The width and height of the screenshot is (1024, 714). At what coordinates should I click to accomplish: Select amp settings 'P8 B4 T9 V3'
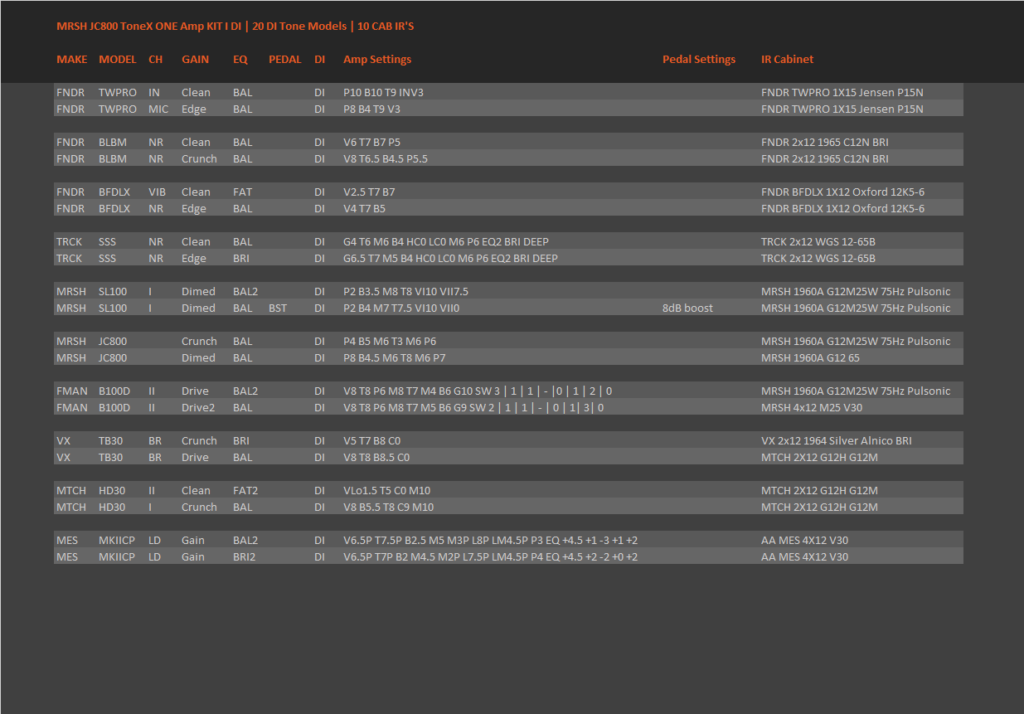[x=372, y=109]
